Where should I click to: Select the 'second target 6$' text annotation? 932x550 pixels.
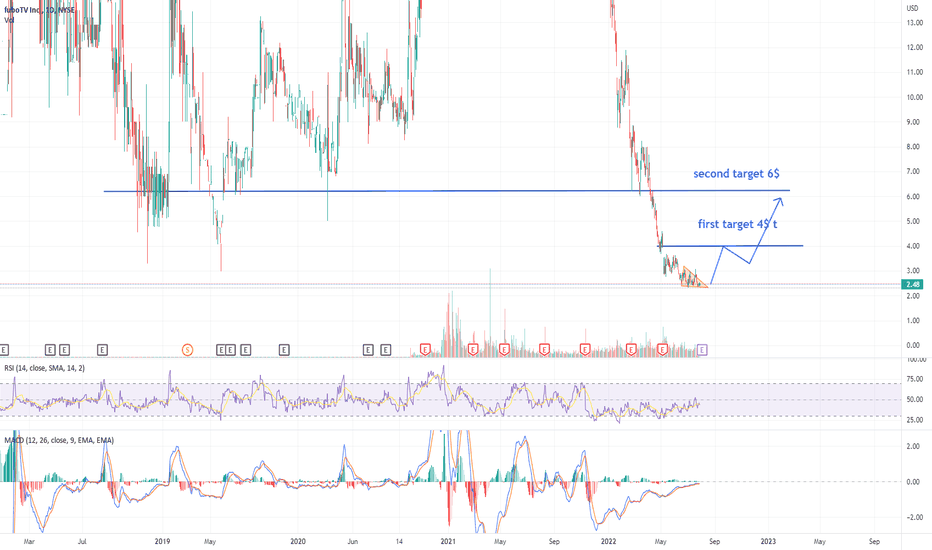[x=736, y=174]
